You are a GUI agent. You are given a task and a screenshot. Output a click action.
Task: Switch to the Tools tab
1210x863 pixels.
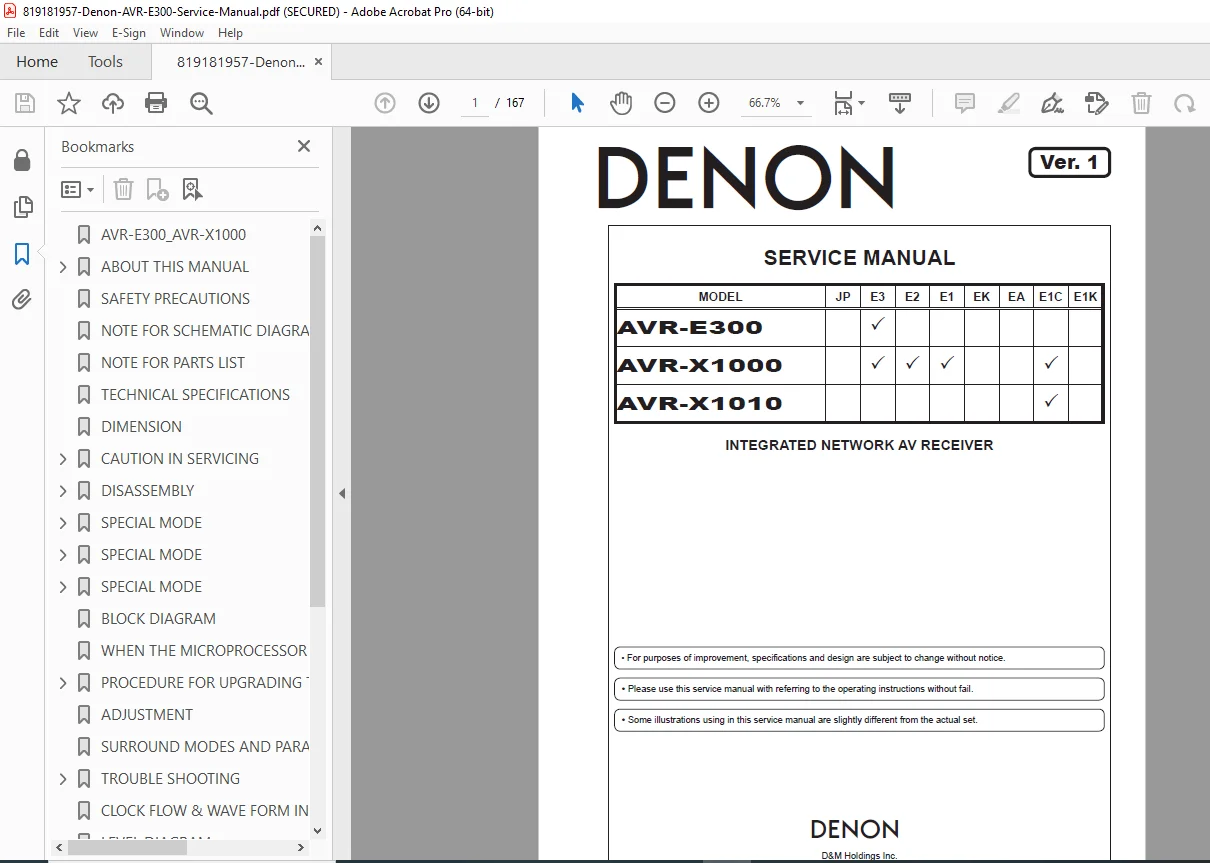[105, 62]
